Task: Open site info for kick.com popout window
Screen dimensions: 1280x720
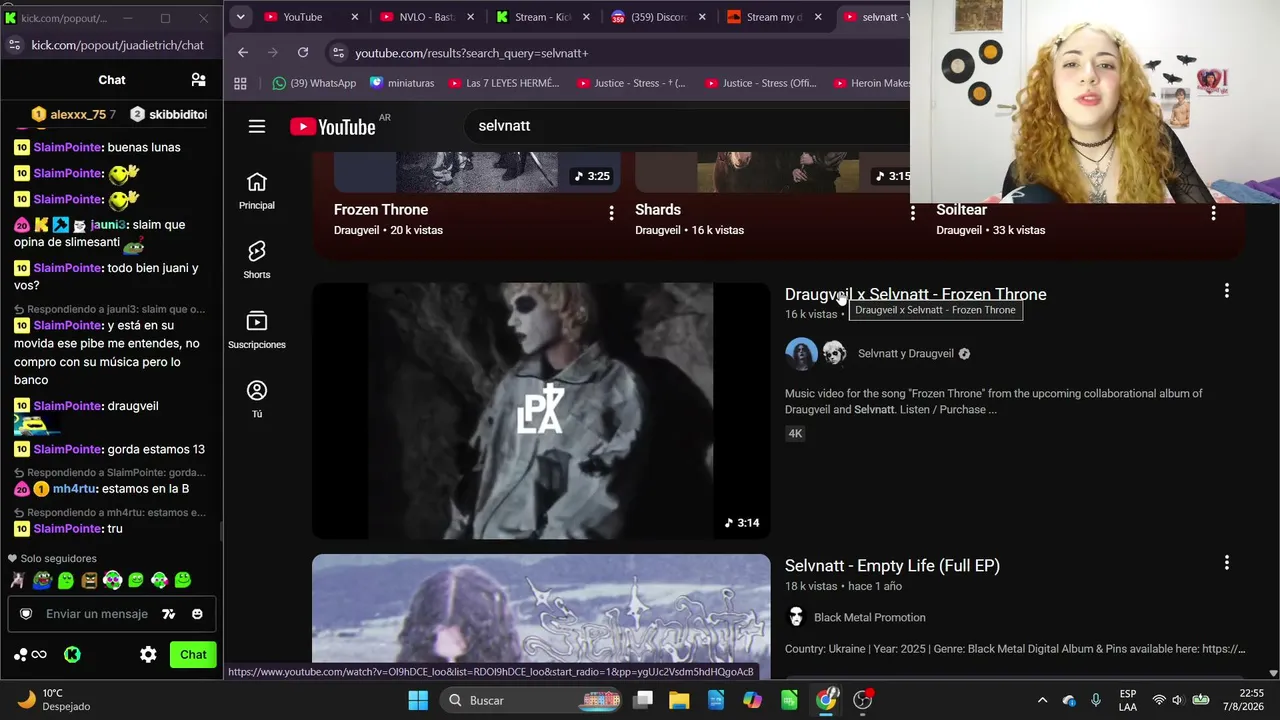Action: [14, 45]
